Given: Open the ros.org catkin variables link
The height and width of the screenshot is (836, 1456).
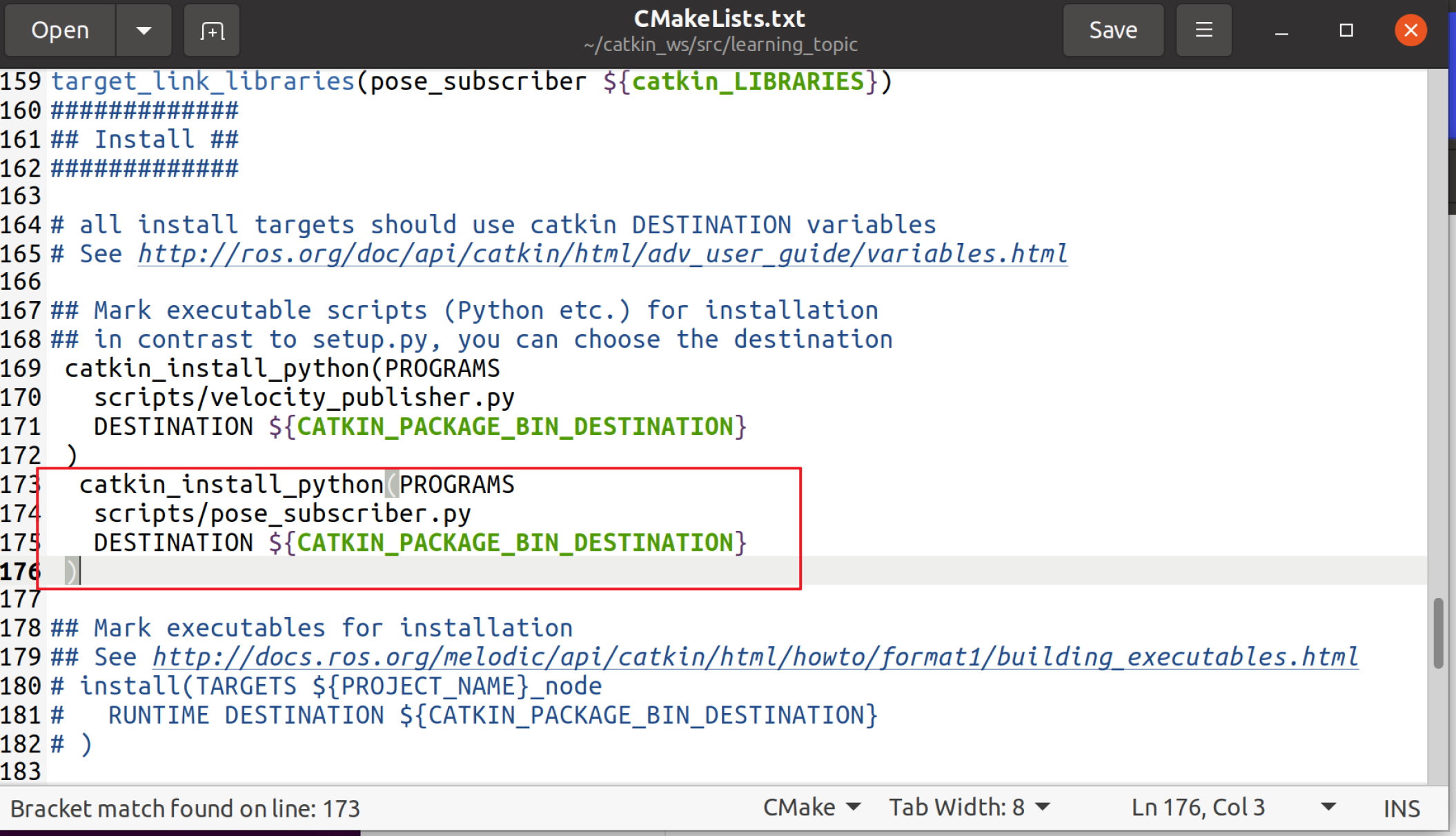Looking at the screenshot, I should point(602,254).
